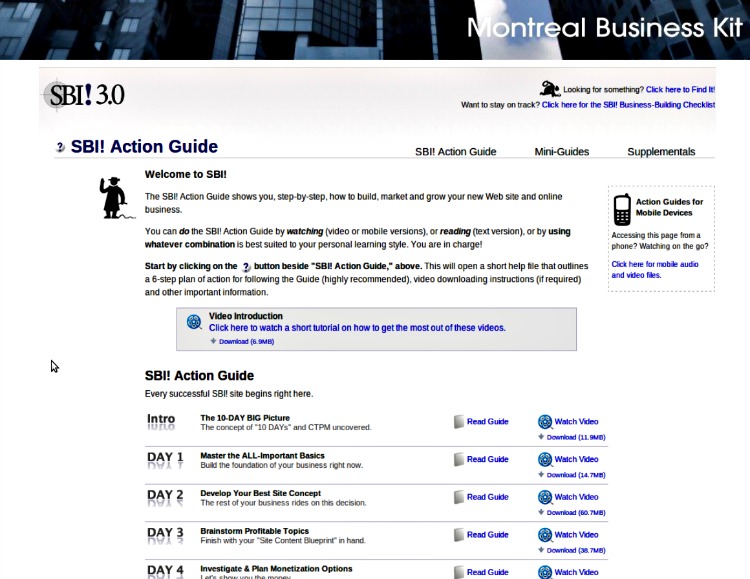
Task: Click Investigate & Plan Monetization Options title
Action: click(276, 569)
